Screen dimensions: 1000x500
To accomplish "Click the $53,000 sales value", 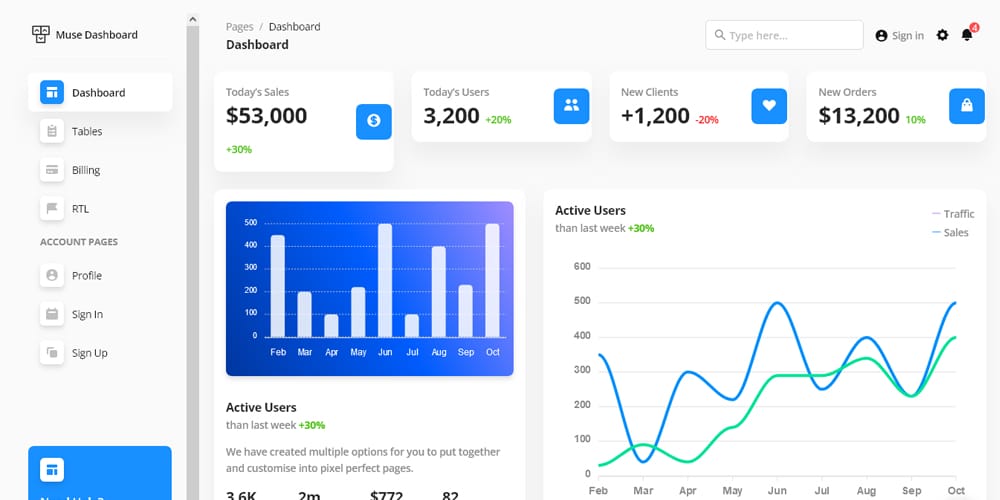I will click(x=266, y=116).
